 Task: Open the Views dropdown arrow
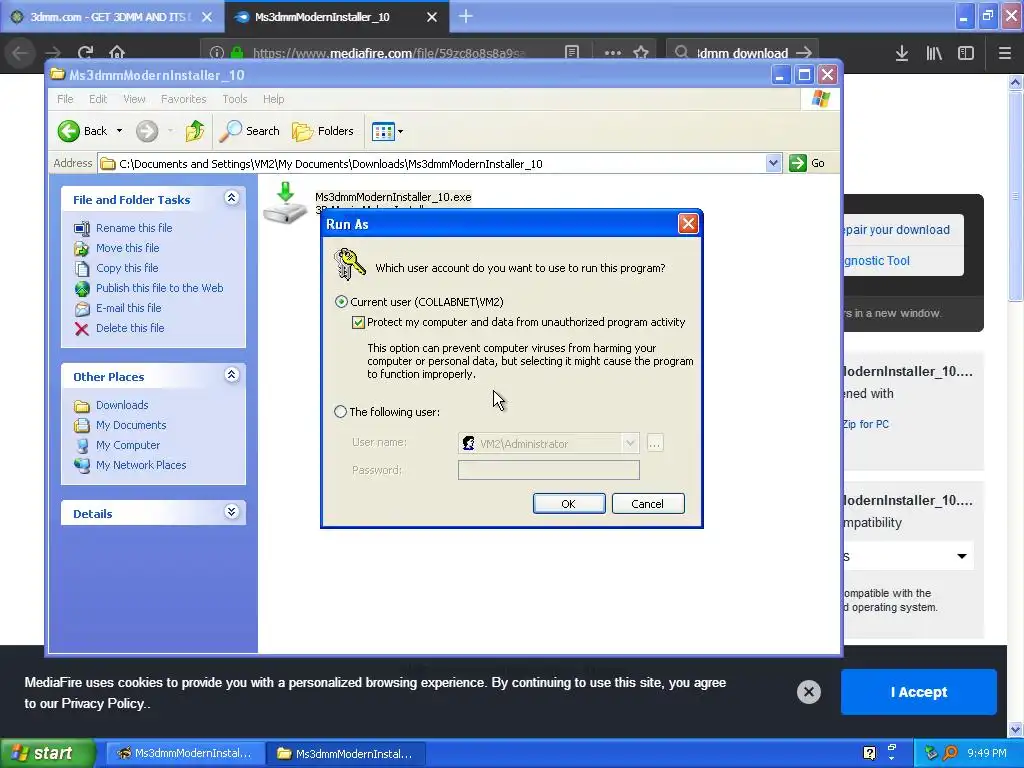point(400,131)
